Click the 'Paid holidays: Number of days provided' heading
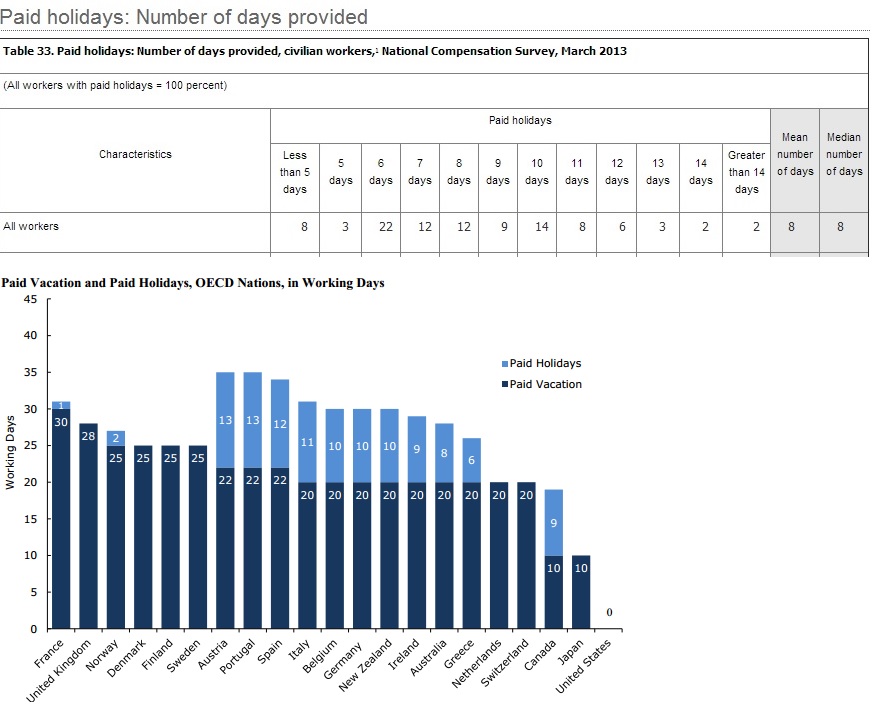 [184, 17]
